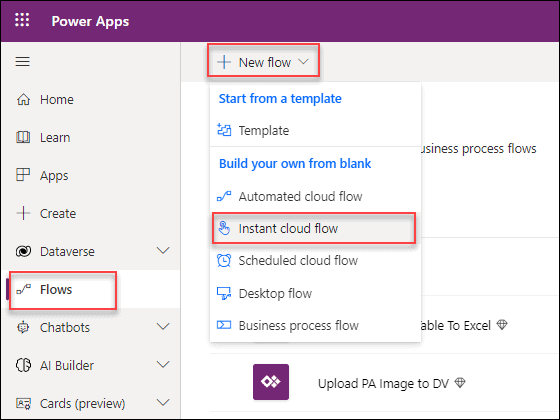Click the Automated cloud flow icon
This screenshot has height=420, width=560.
coord(224,196)
